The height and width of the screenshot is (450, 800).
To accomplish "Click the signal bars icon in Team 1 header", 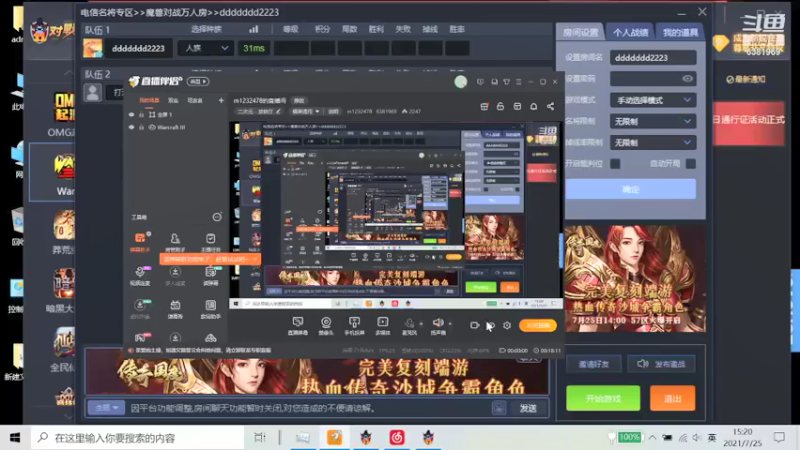I will [254, 29].
